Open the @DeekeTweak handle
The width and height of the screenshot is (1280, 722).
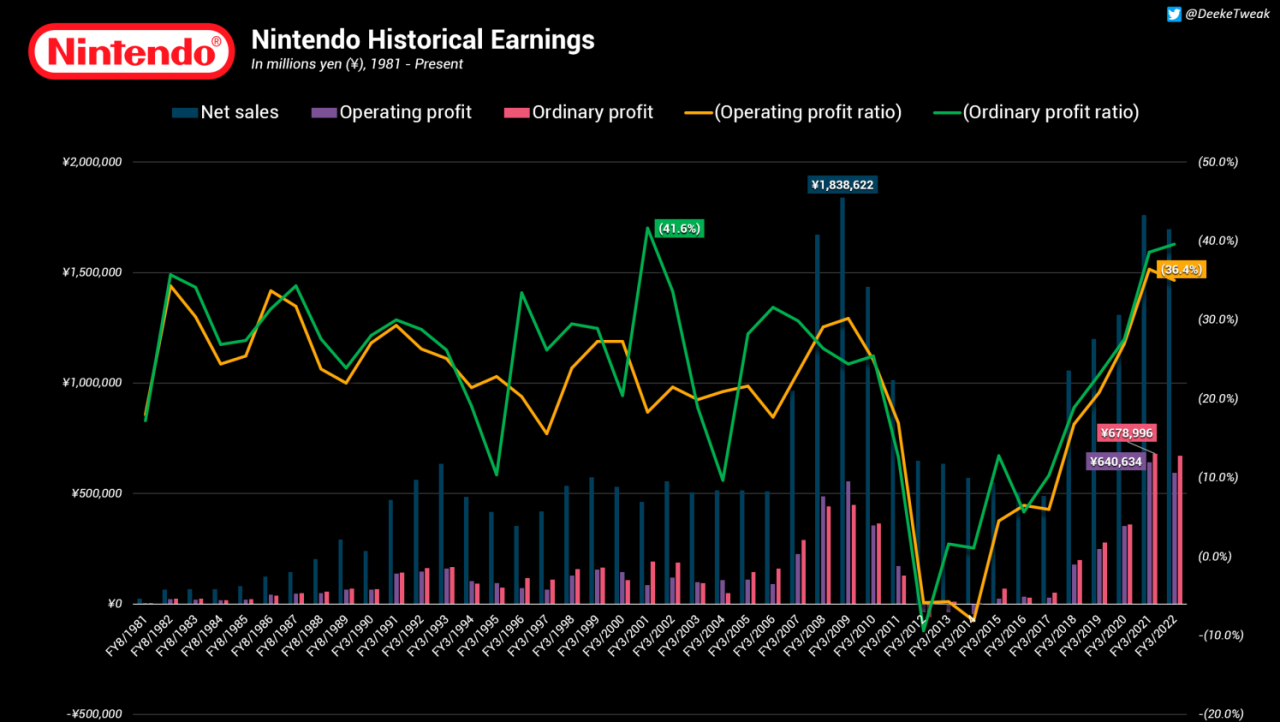pyautogui.click(x=1228, y=14)
